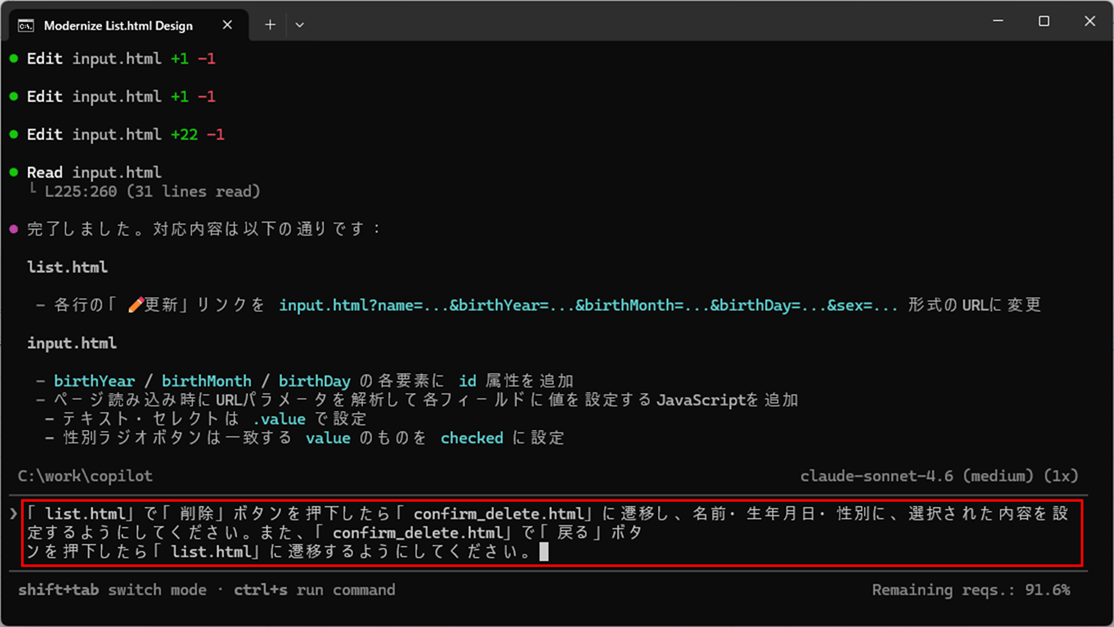Click the terminal icon in the tab
Viewport: 1114px width, 627px height.
click(26, 25)
